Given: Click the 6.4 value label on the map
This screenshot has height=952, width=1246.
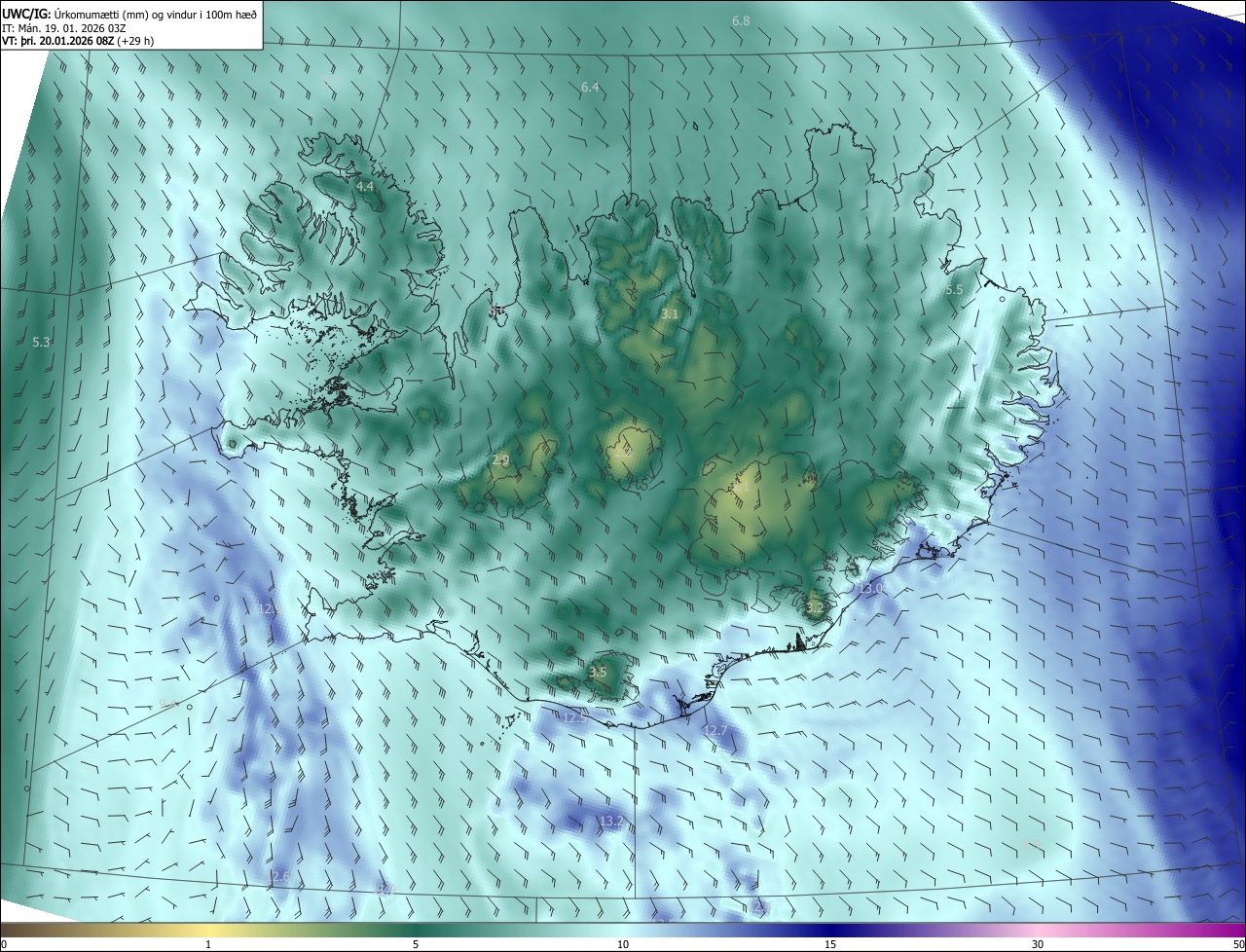Looking at the screenshot, I should (x=590, y=88).
